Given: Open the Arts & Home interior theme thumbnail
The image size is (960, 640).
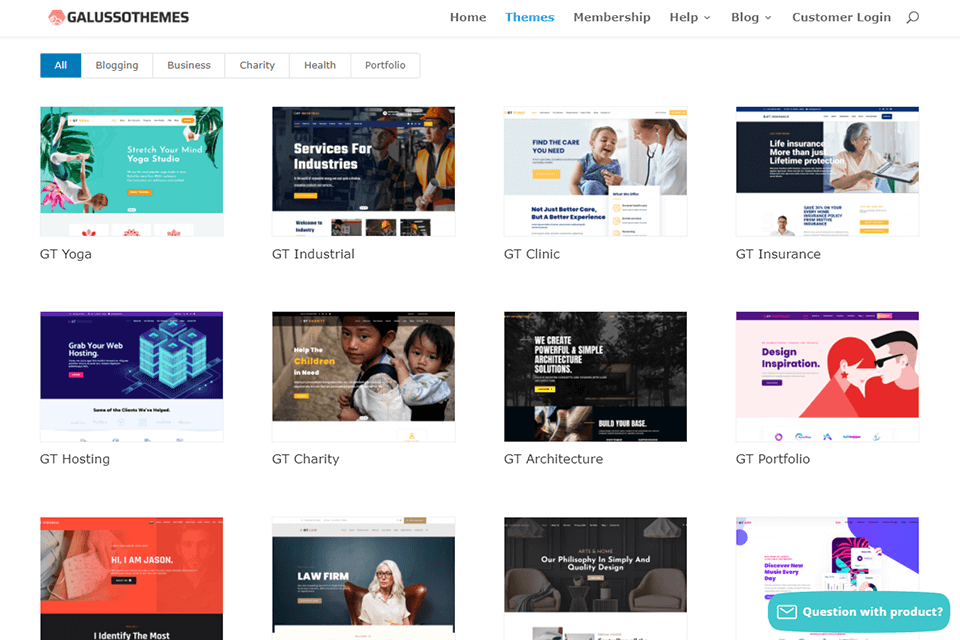Looking at the screenshot, I should (x=595, y=578).
